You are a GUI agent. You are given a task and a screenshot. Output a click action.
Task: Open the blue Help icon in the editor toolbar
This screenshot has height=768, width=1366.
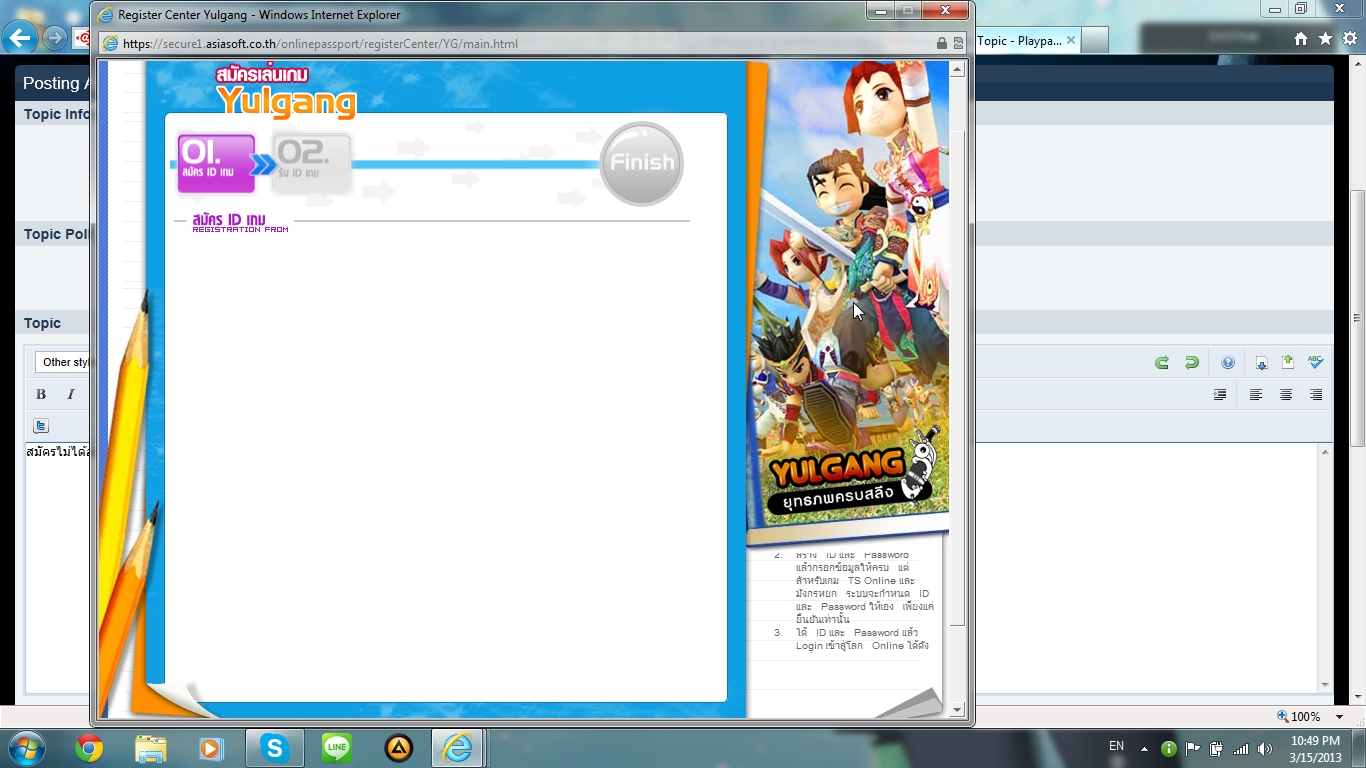[1228, 363]
